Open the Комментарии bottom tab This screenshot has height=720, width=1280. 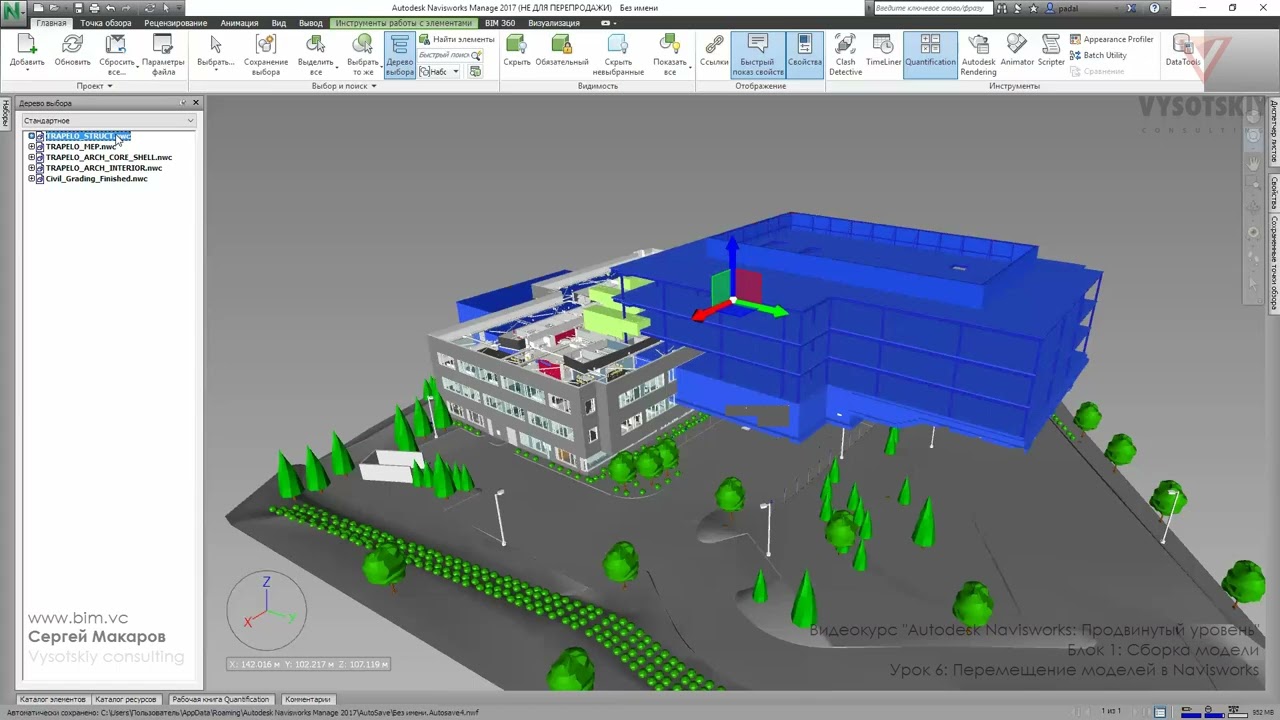pyautogui.click(x=306, y=700)
